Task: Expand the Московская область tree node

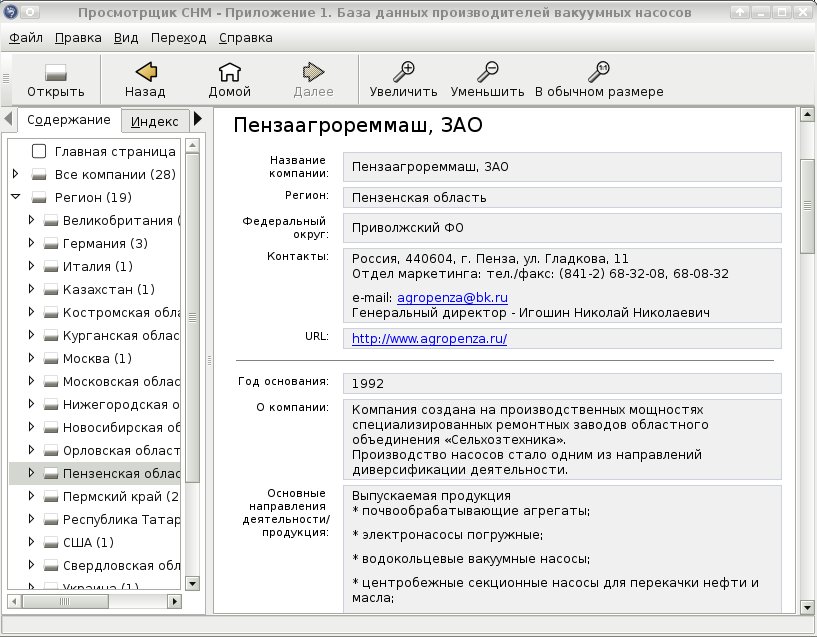Action: (x=31, y=381)
